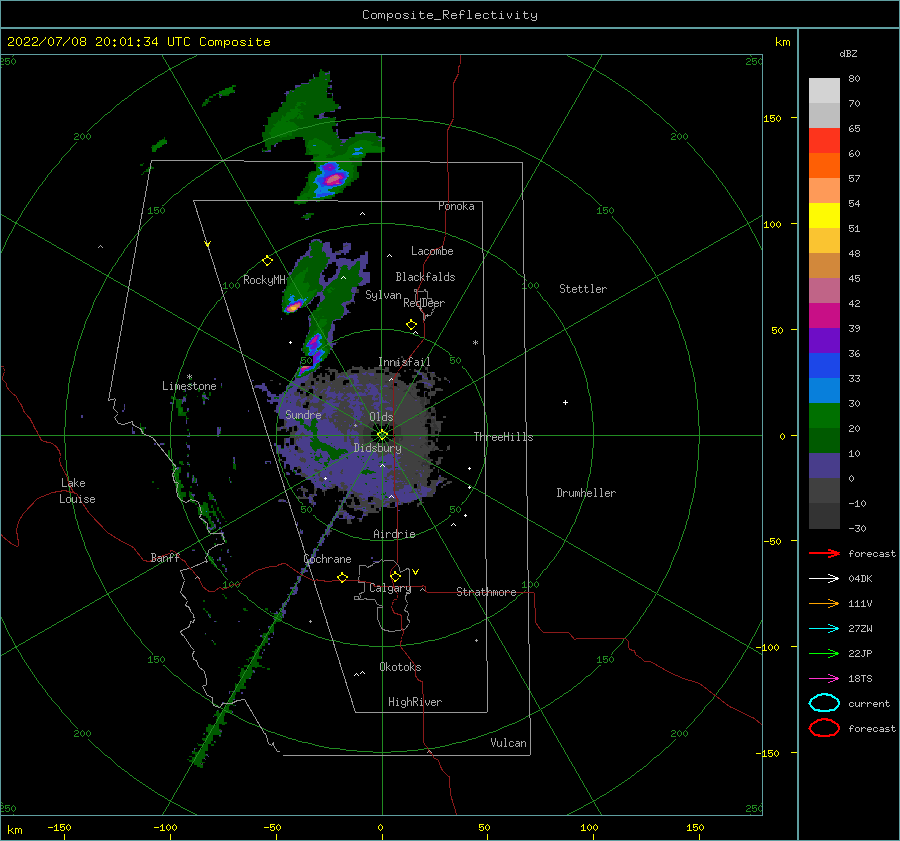This screenshot has height=841, width=900.
Task: Click yellow diamond marker below RedDeer
Action: point(411,325)
